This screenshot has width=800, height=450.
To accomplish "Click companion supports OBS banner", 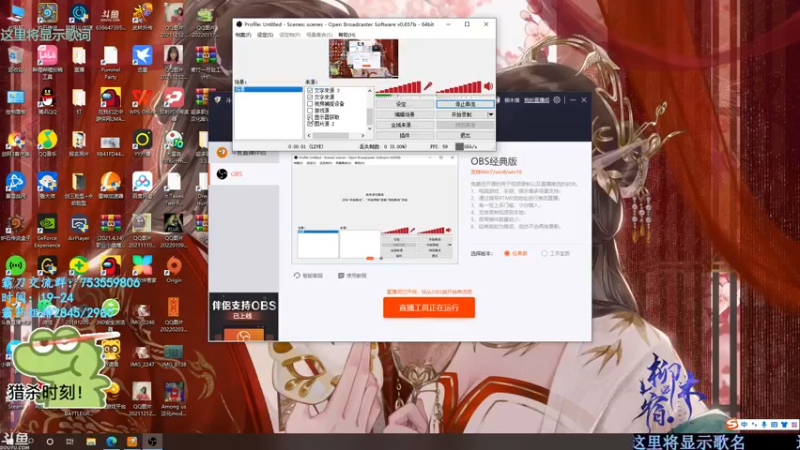I will click(x=244, y=316).
